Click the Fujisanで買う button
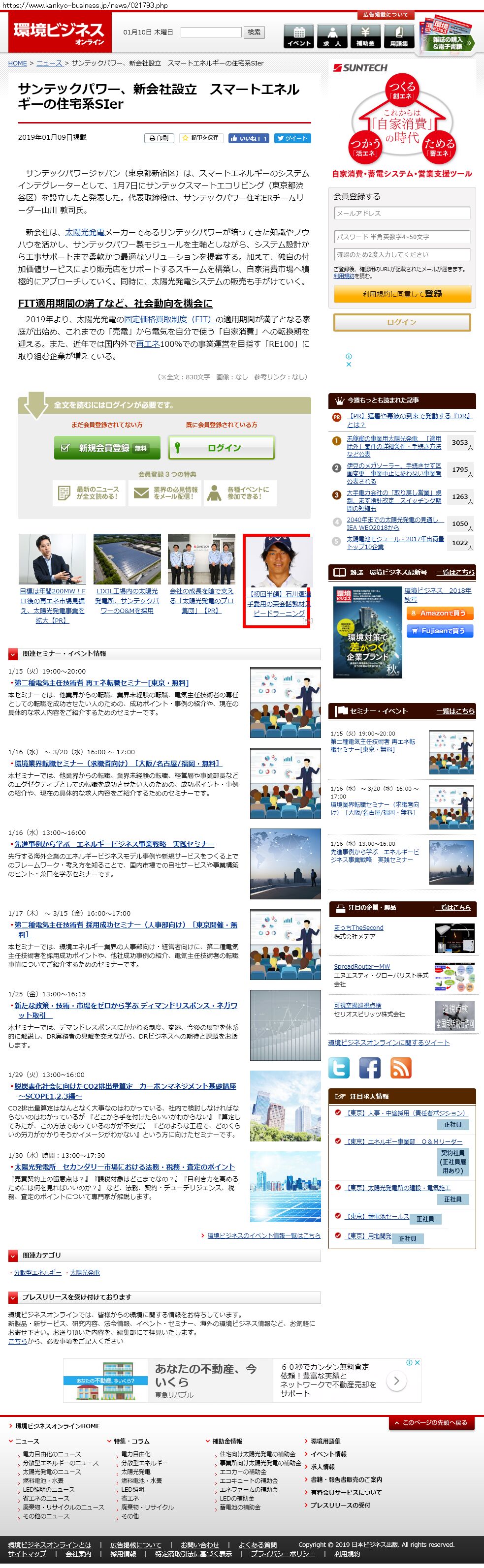The width and height of the screenshot is (484, 1568). pos(440,631)
